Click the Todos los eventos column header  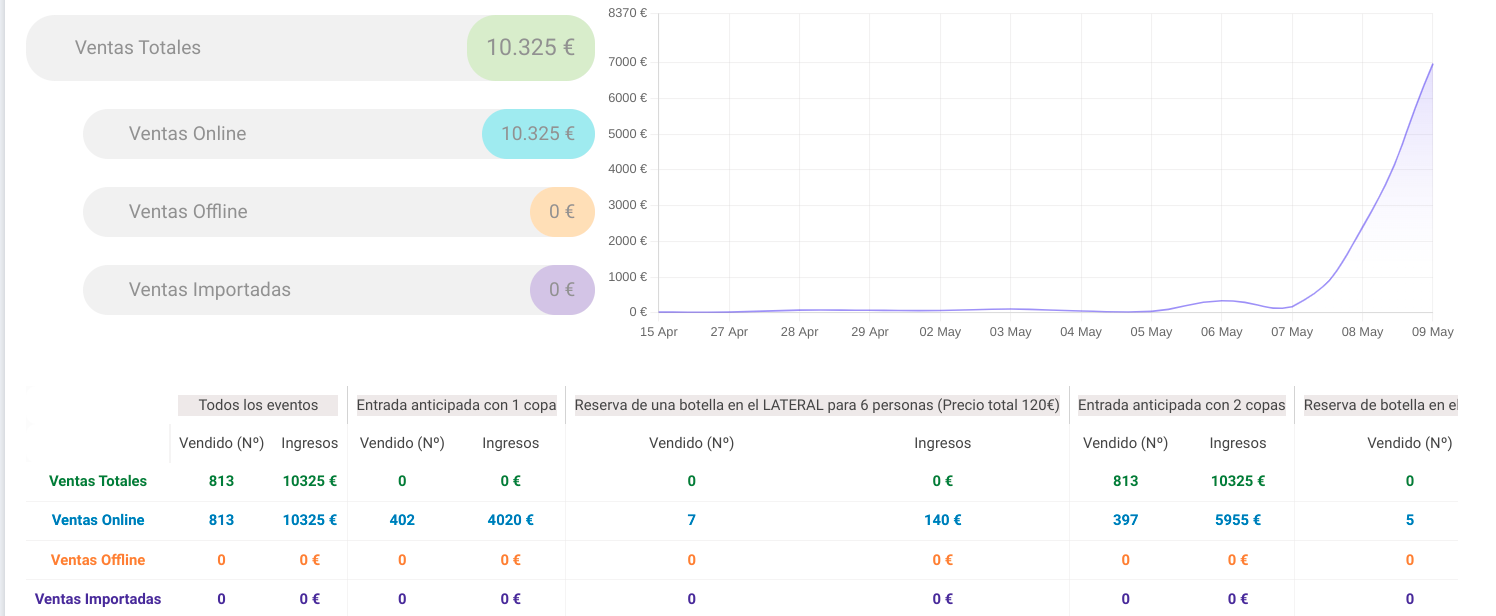click(x=258, y=405)
